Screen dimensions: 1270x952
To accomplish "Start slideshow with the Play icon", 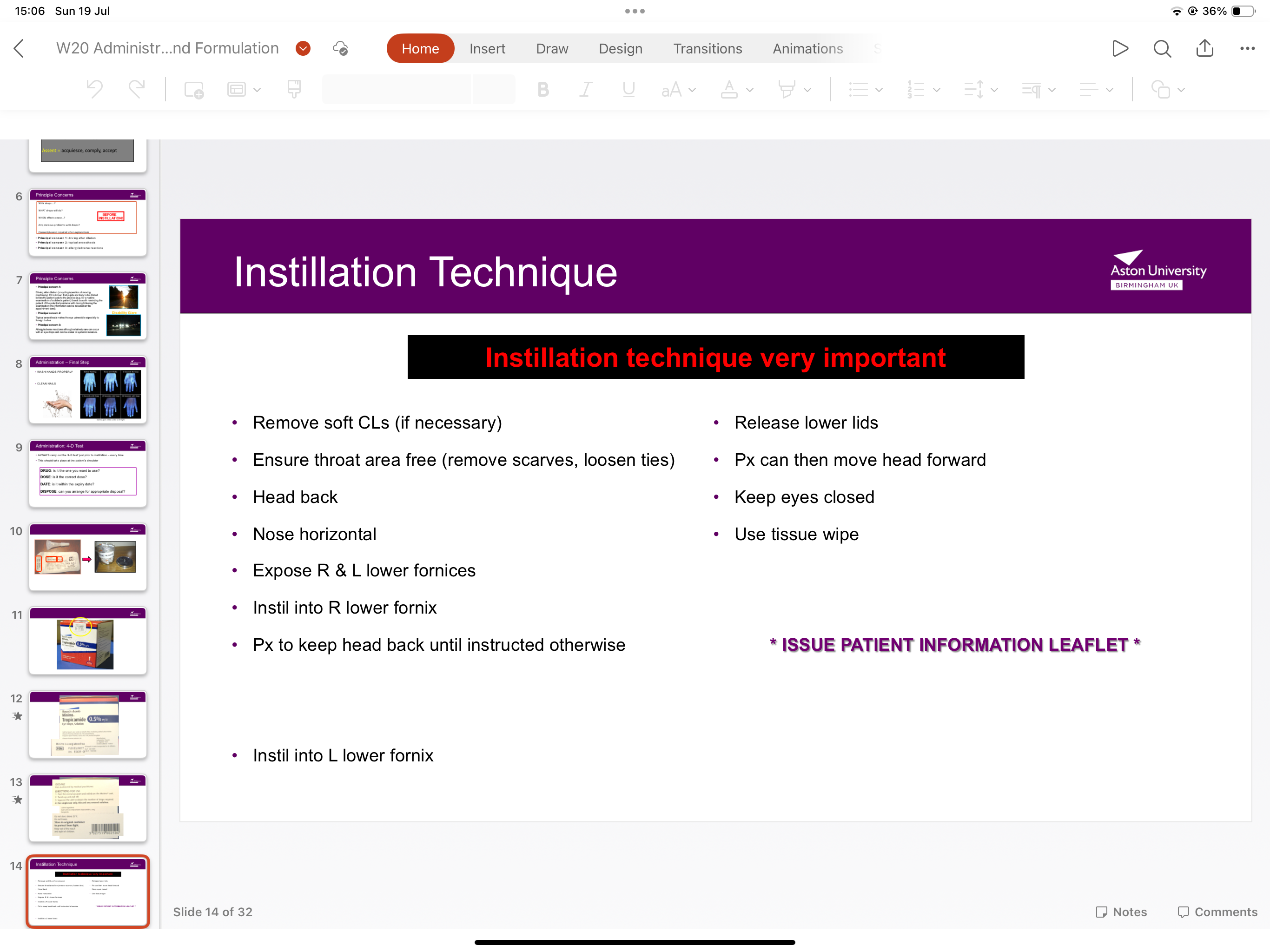I will [x=1119, y=49].
